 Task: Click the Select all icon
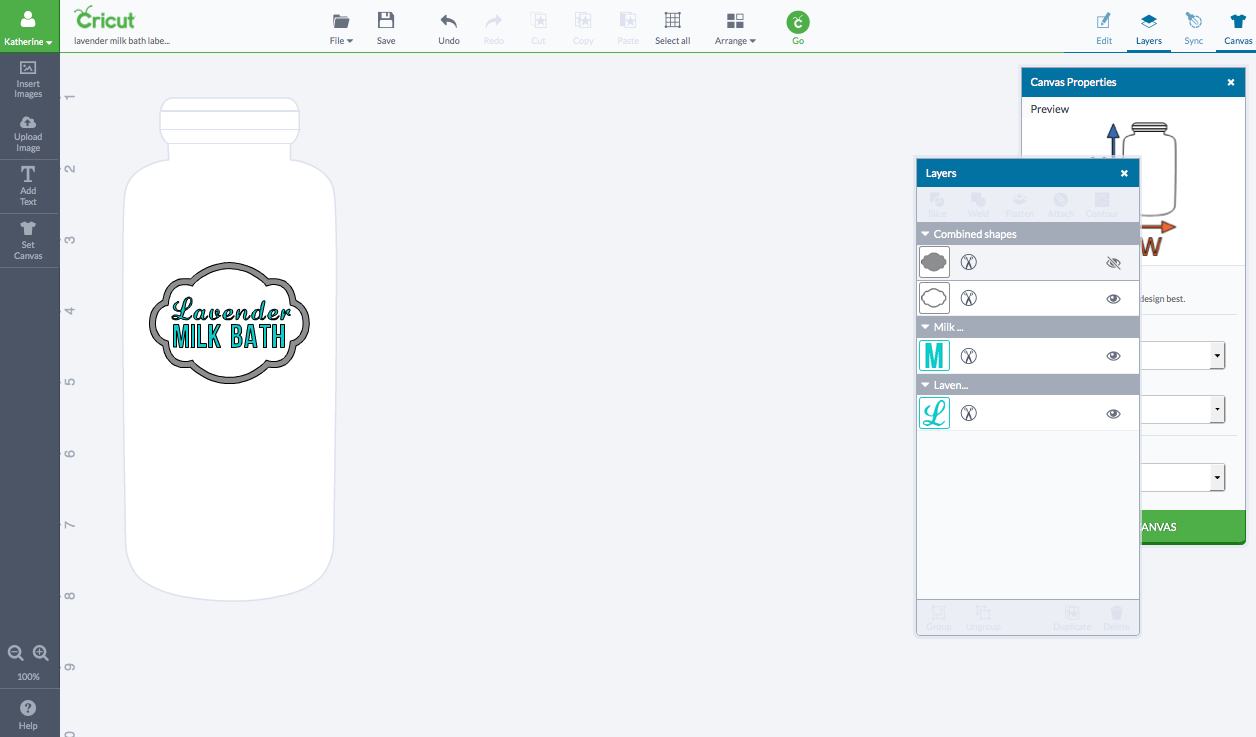click(672, 28)
